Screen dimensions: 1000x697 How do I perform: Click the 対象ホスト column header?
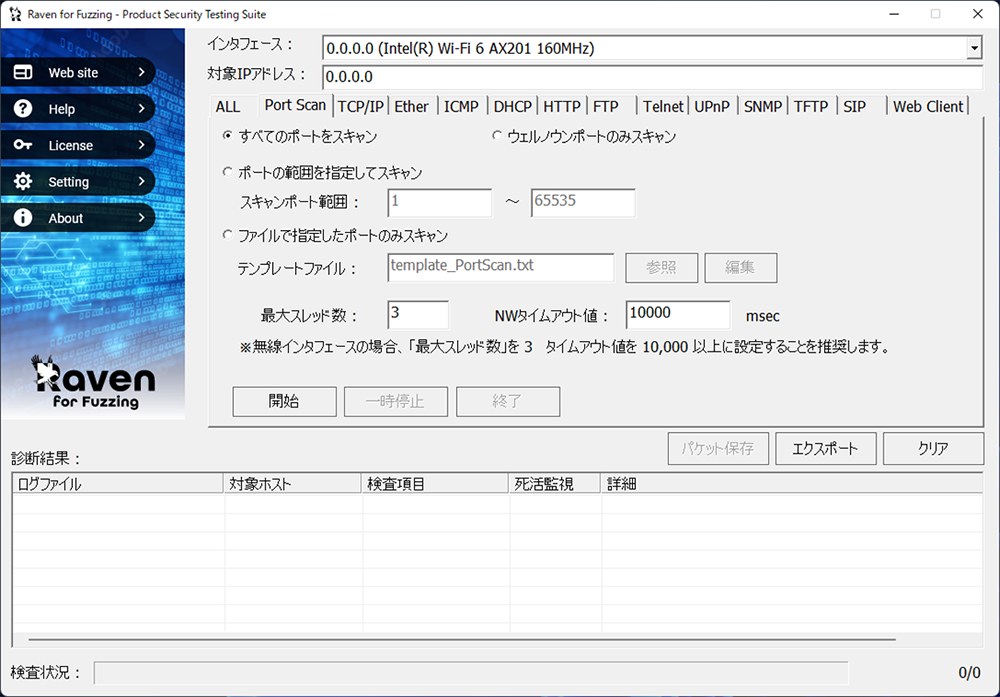click(x=293, y=484)
